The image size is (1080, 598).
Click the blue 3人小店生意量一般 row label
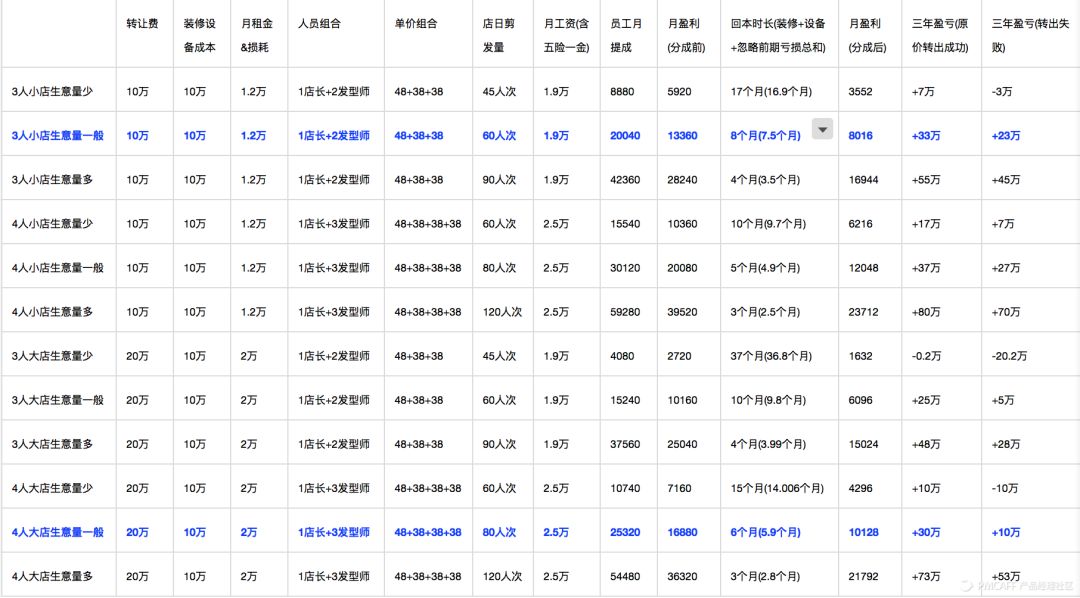[x=57, y=136]
